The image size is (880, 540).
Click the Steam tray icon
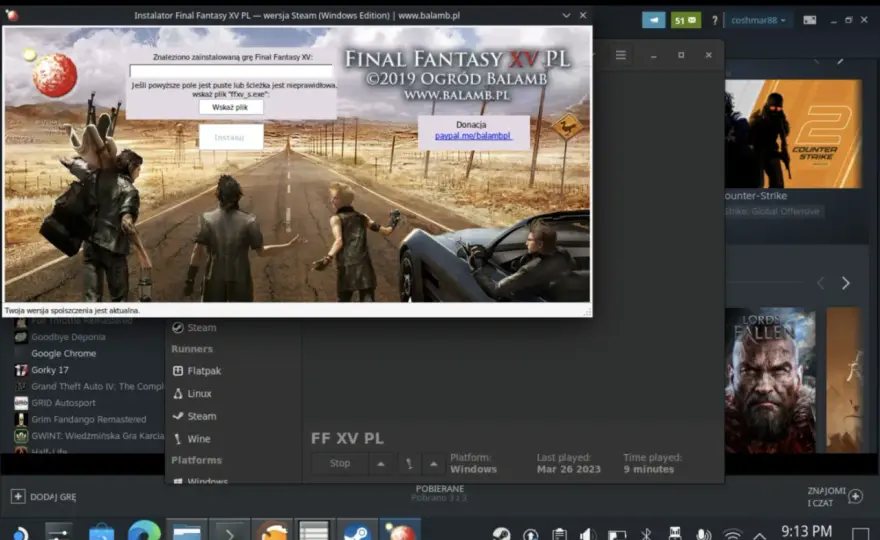501,533
